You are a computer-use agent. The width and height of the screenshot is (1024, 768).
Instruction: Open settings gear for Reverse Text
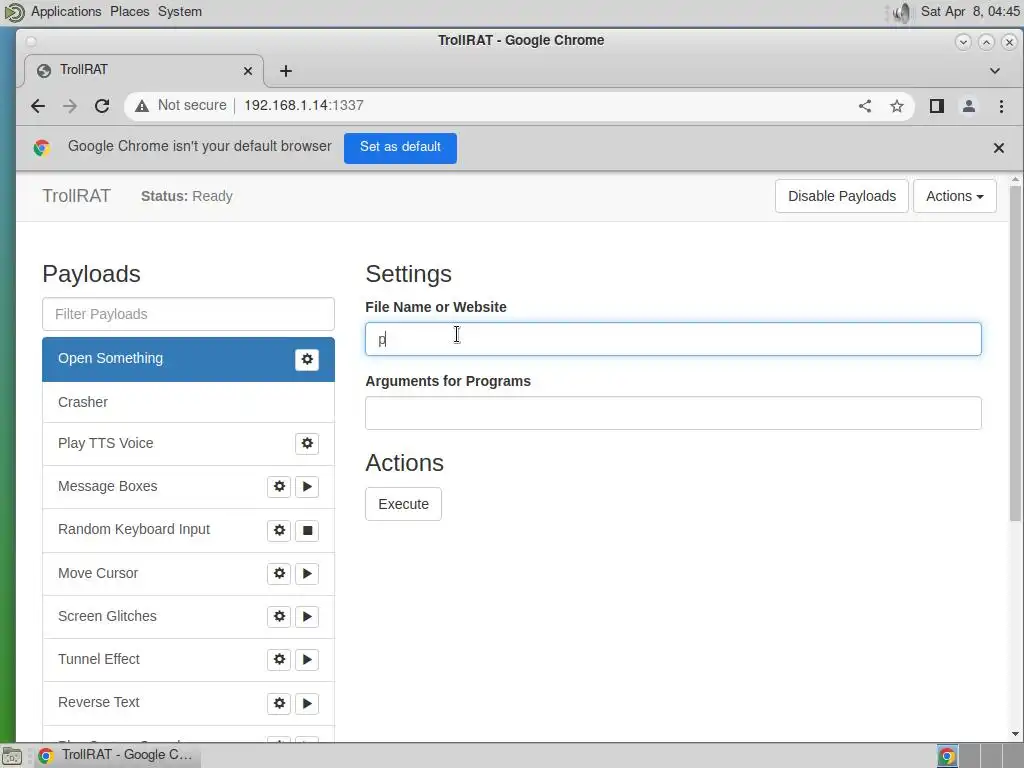click(x=279, y=703)
